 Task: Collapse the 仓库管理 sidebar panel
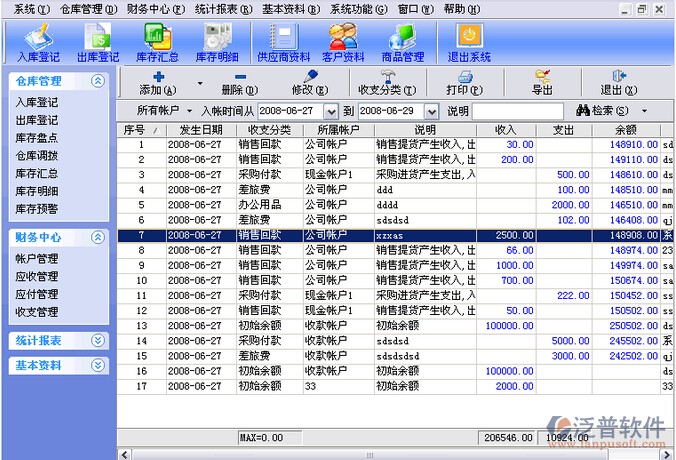pos(97,81)
